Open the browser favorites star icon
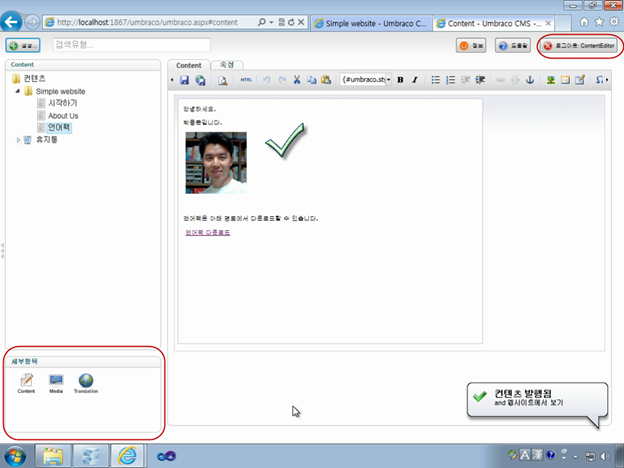624x468 pixels. click(x=599, y=22)
